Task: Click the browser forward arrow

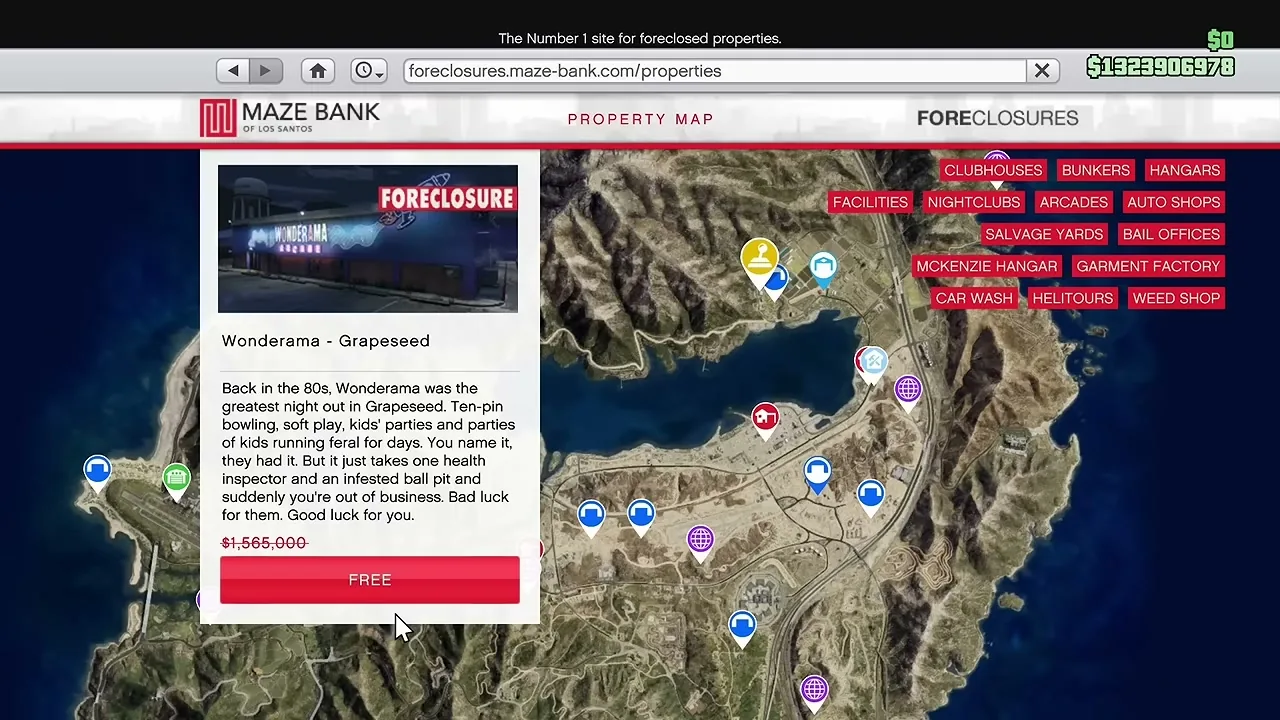Action: click(265, 71)
